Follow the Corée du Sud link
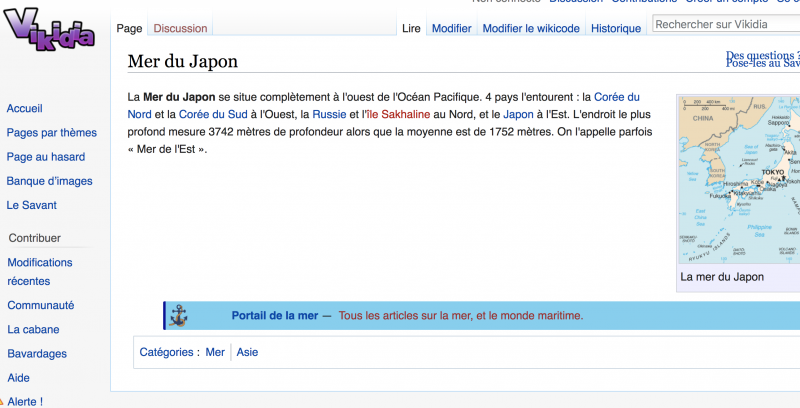 [x=213, y=115]
